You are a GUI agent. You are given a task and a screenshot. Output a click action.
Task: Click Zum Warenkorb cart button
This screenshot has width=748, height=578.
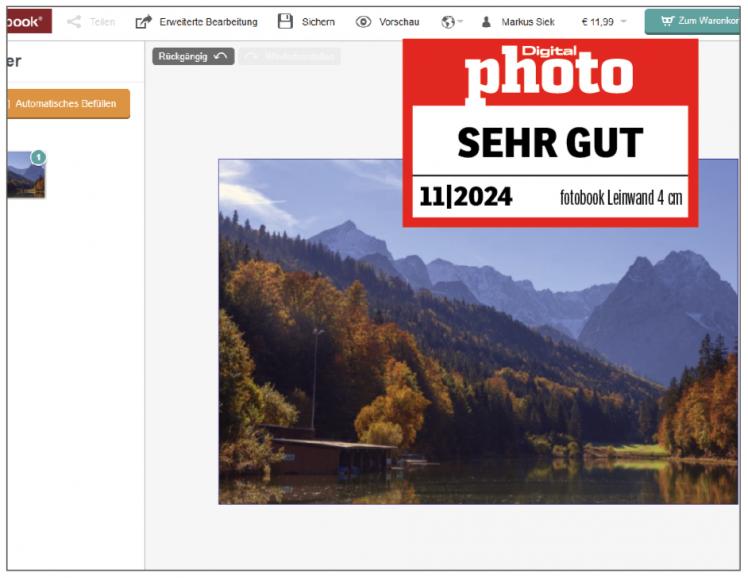693,21
